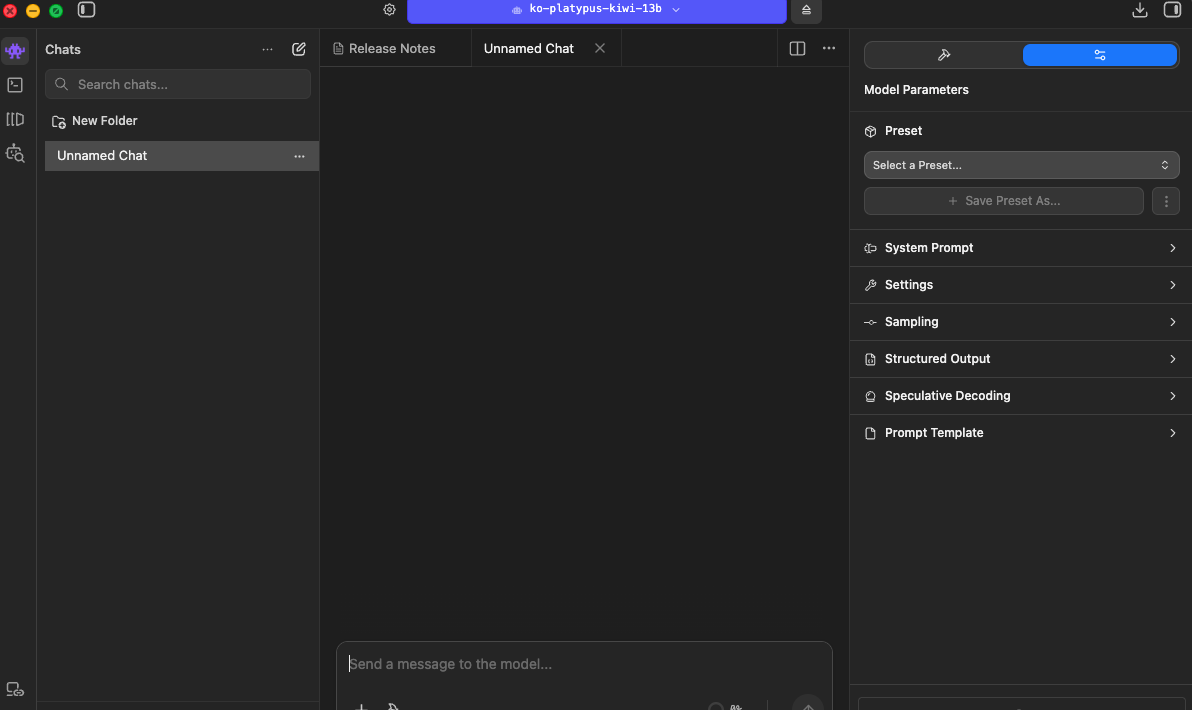Open the My Models library icon
1192x710 pixels.
coord(14,119)
